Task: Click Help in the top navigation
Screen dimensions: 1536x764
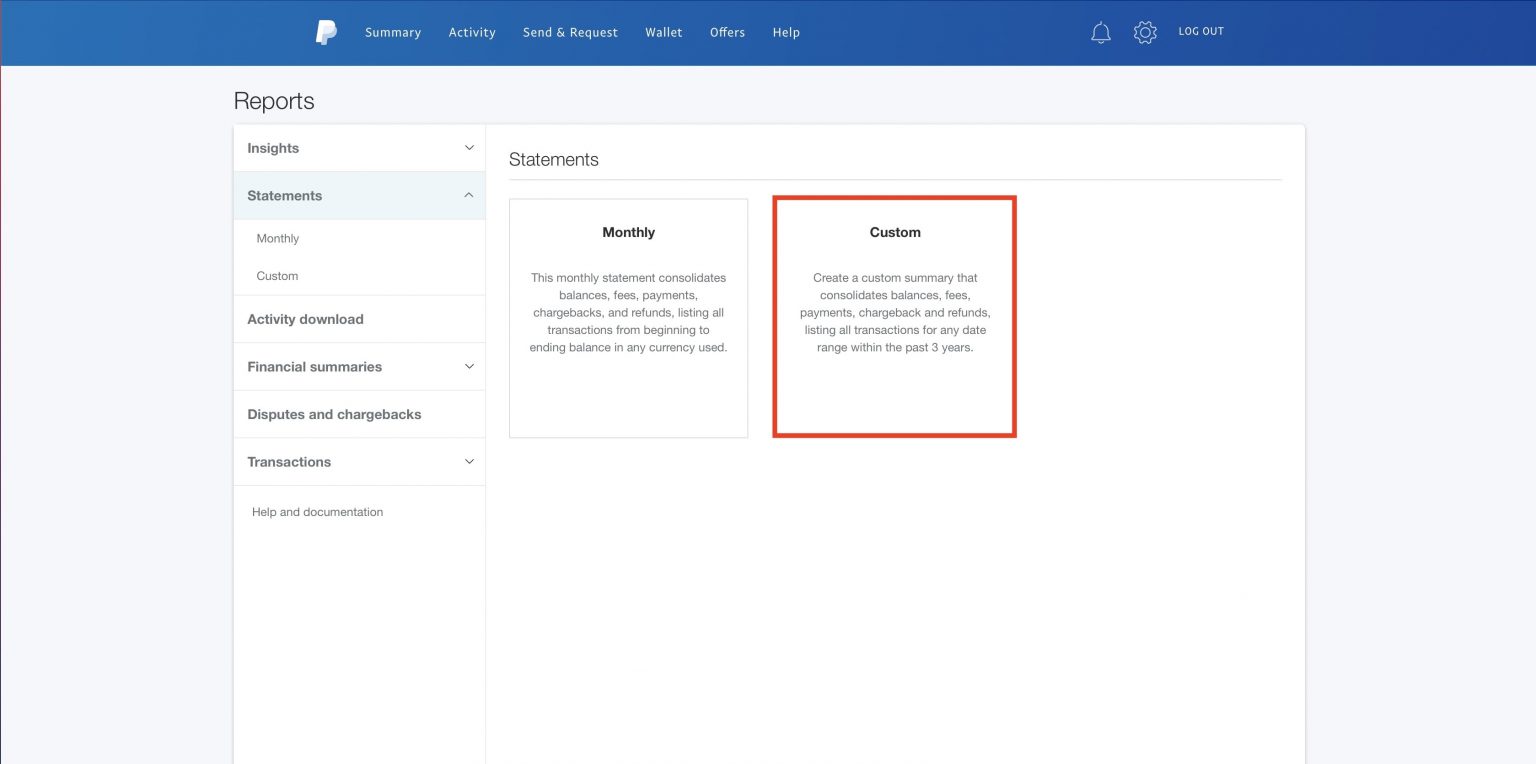Action: tap(786, 32)
